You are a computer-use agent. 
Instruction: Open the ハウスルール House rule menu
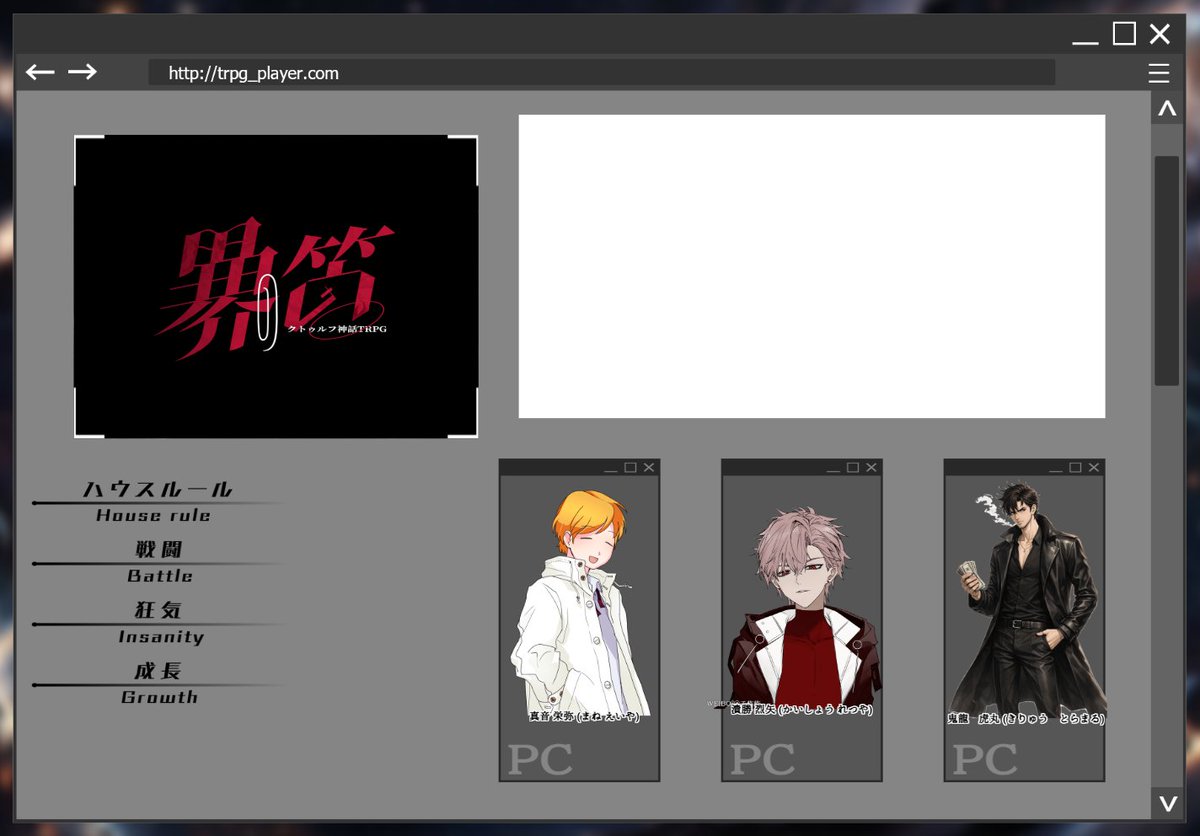click(157, 501)
